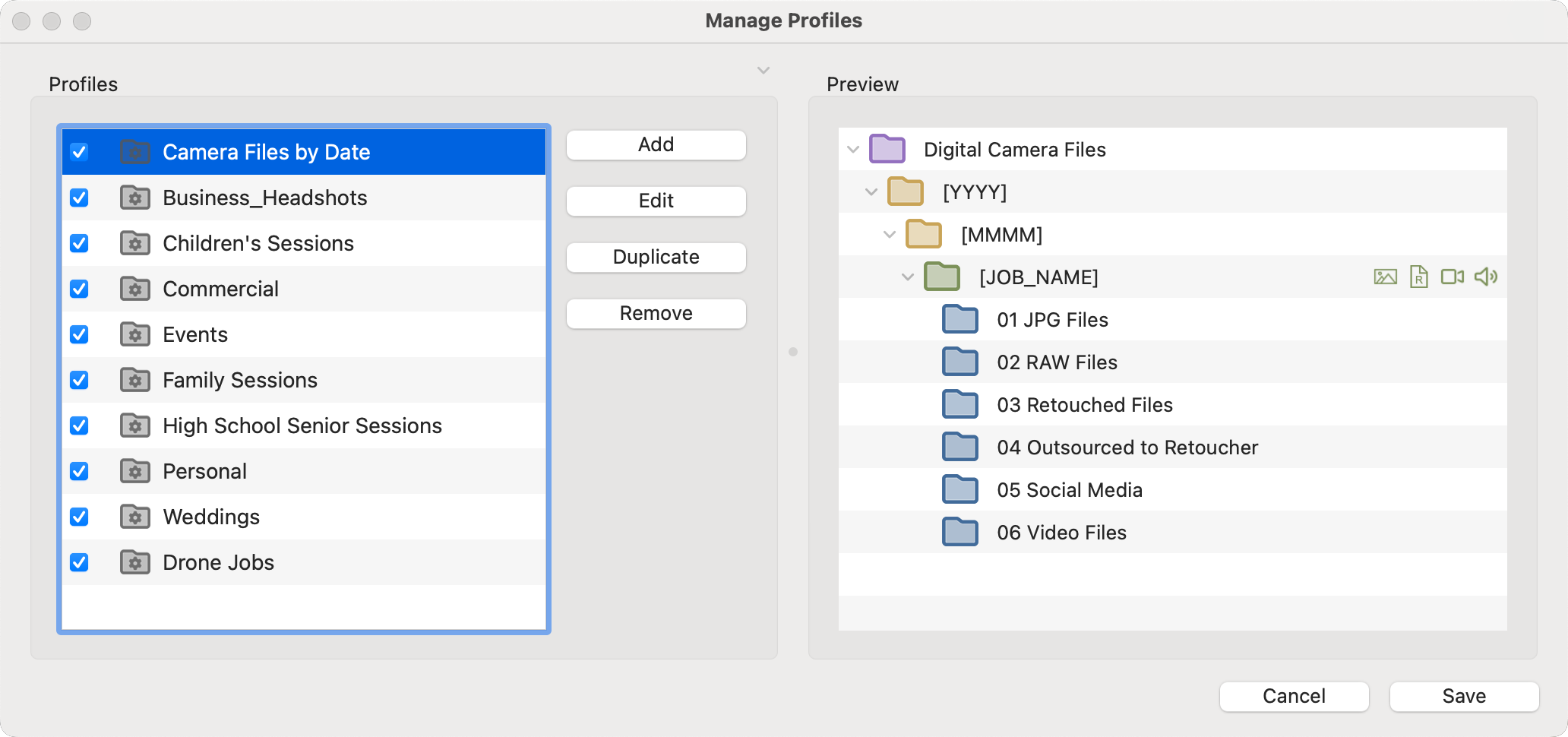This screenshot has width=1568, height=737.
Task: Select the High School Senior Sessions profile
Action: click(x=302, y=426)
